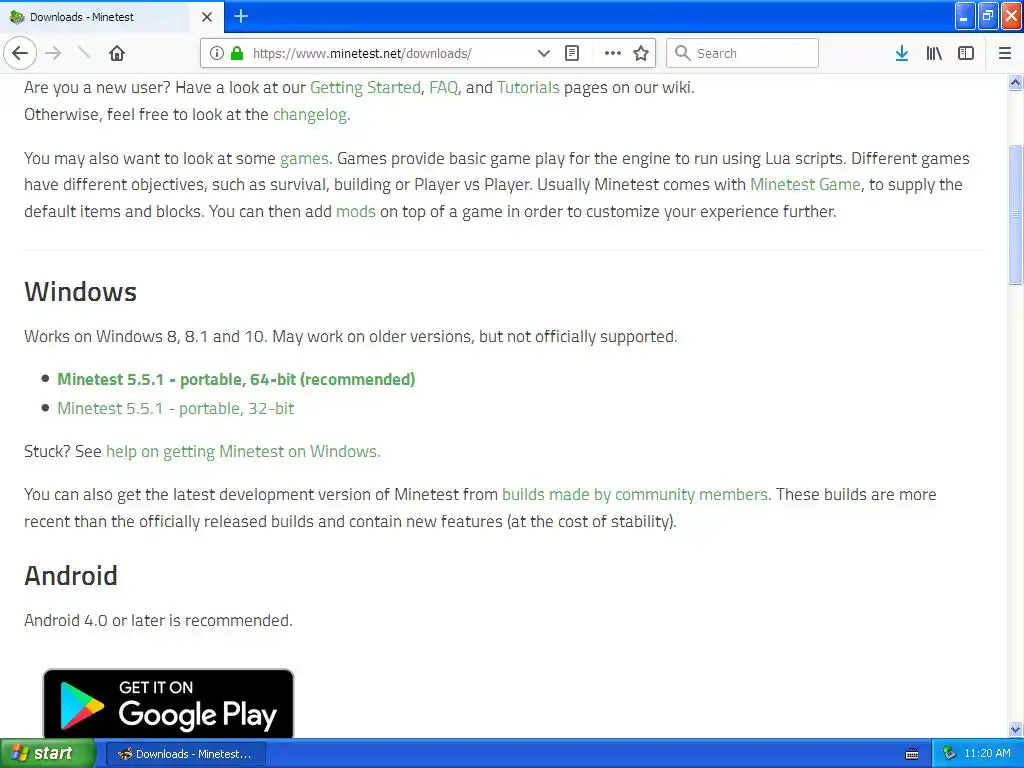Viewport: 1024px width, 768px height.
Task: Toggle the sidebar icon
Action: (966, 54)
